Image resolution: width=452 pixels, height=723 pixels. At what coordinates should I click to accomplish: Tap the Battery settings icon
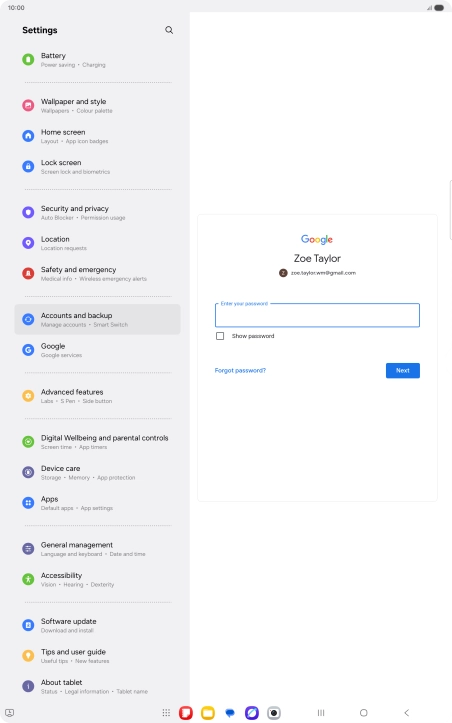point(28,59)
